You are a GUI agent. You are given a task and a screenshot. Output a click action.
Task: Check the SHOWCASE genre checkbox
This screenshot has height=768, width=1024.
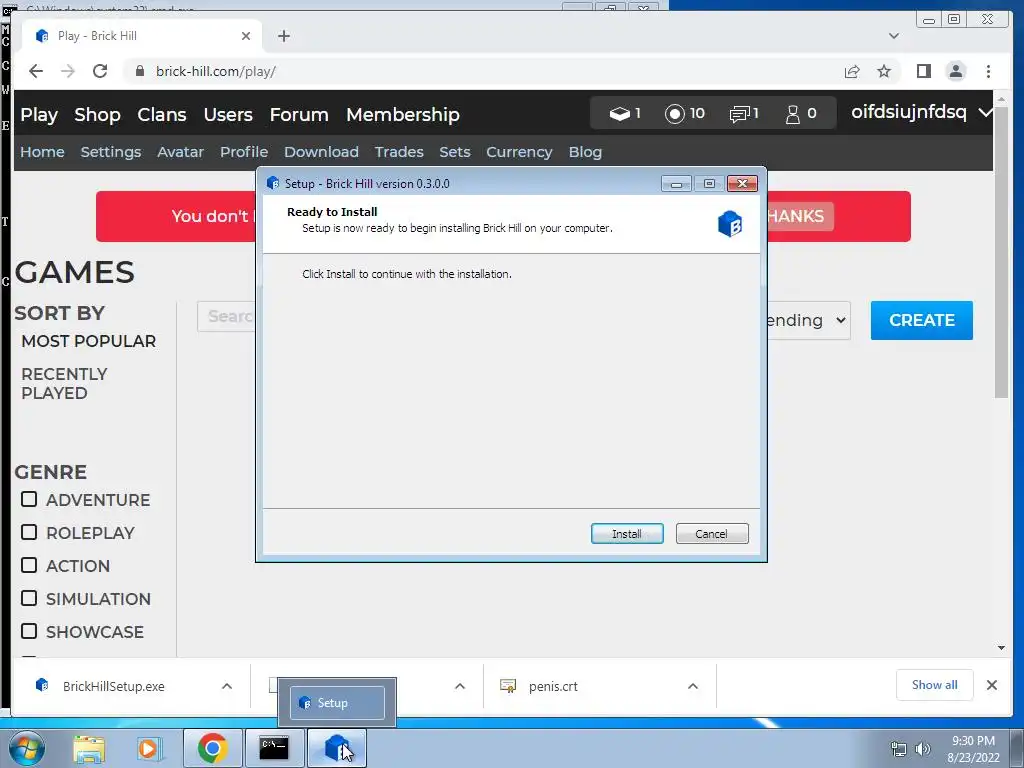tap(29, 631)
